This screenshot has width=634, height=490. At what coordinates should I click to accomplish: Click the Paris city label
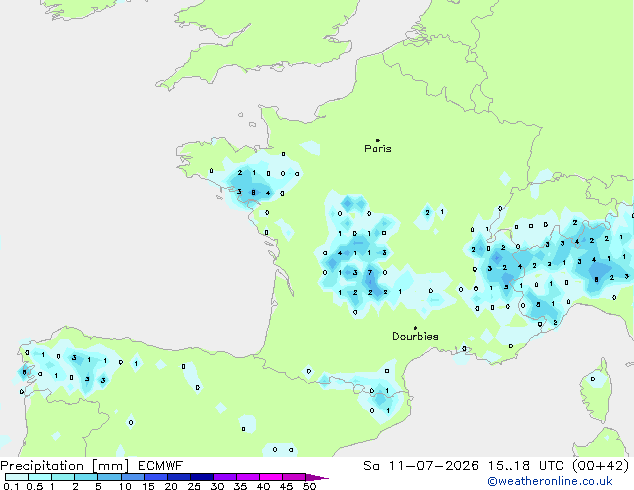point(378,149)
